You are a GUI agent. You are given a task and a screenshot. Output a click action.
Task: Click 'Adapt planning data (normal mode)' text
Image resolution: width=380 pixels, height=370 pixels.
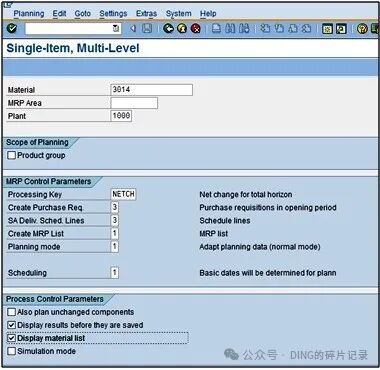[x=260, y=247]
